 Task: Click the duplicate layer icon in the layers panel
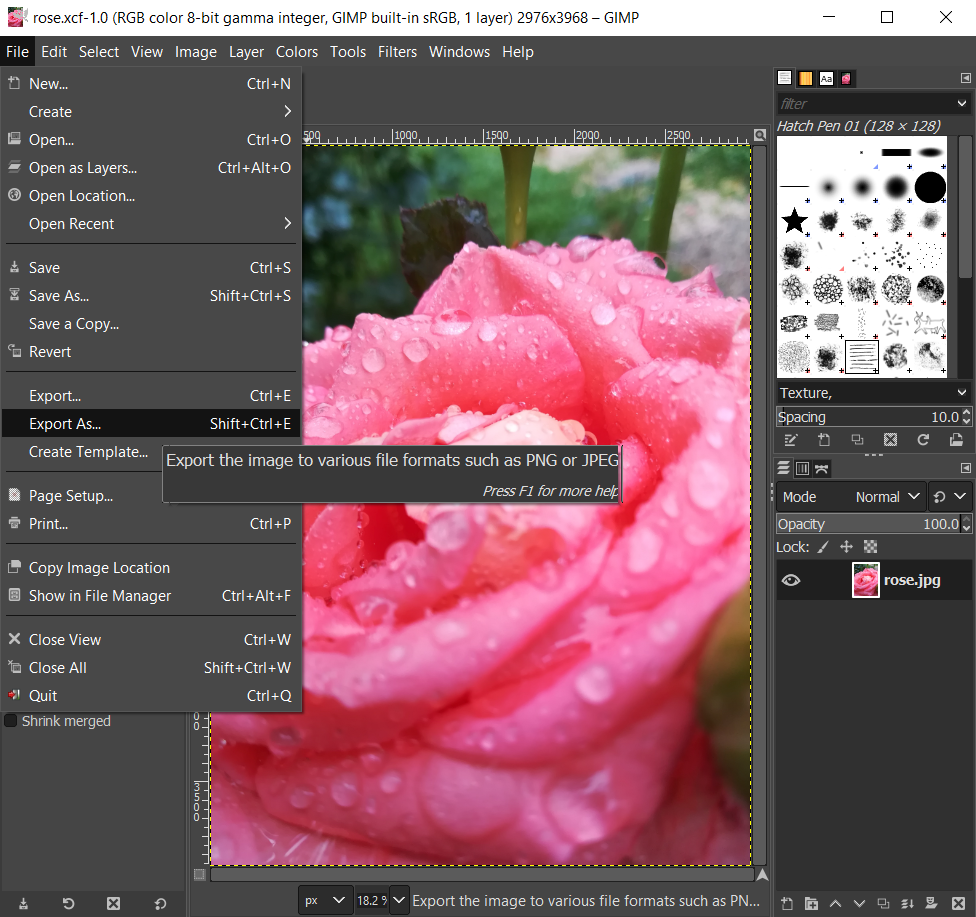(x=884, y=903)
